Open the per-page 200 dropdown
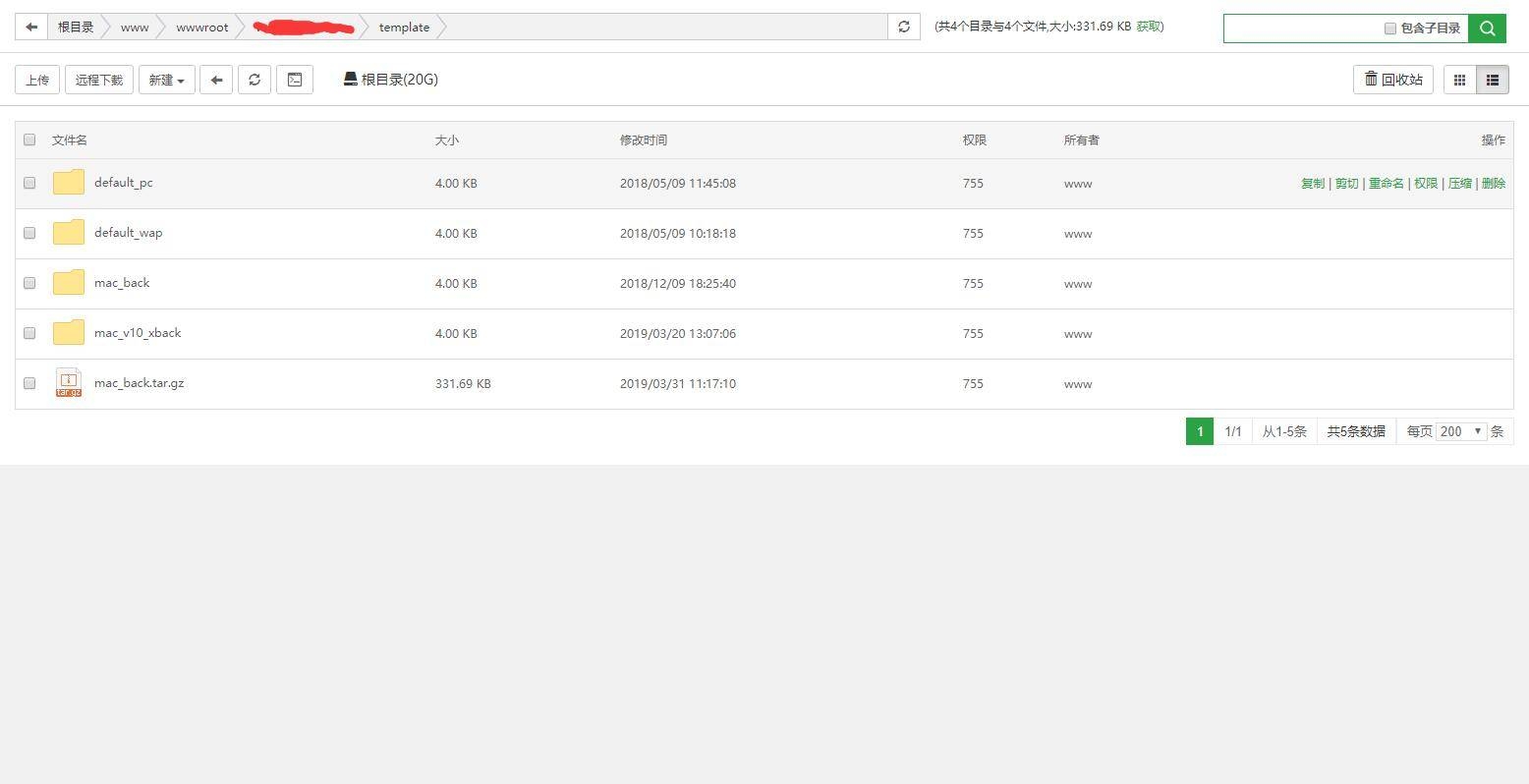Viewport: 1529px width, 784px height. coord(1461,431)
